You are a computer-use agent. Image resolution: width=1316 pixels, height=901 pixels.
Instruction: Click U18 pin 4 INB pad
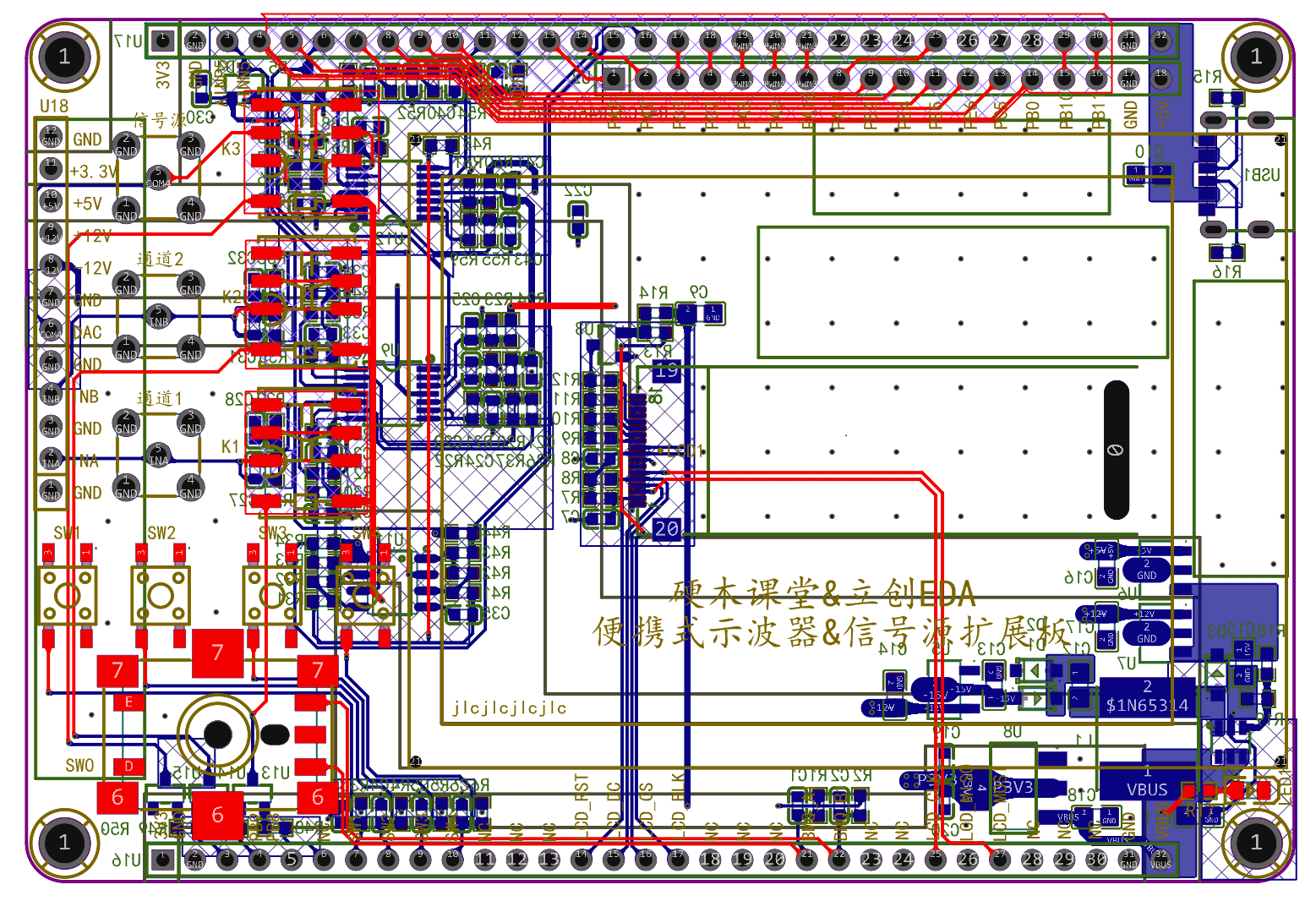tap(51, 393)
